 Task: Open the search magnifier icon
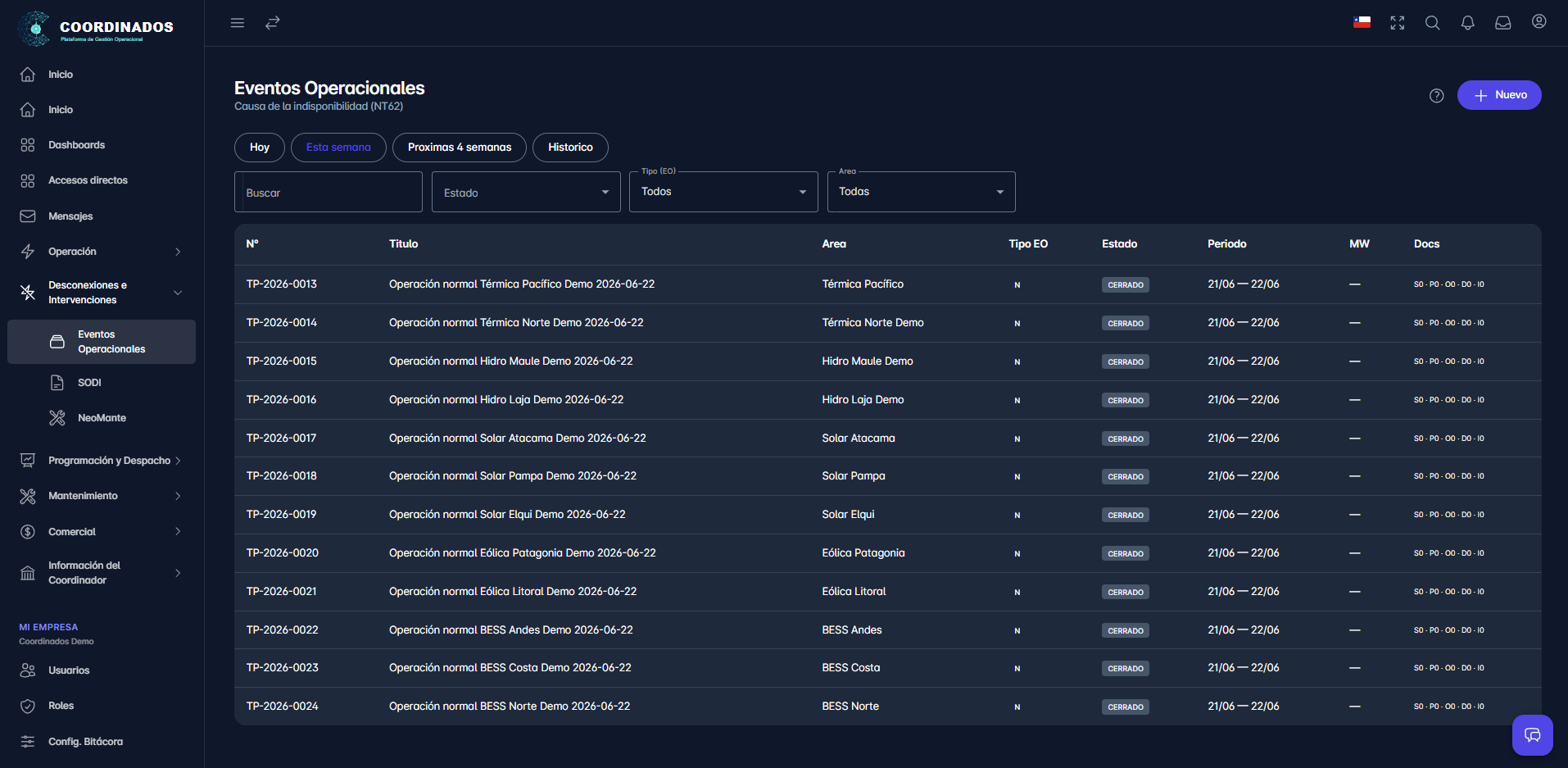1433,23
